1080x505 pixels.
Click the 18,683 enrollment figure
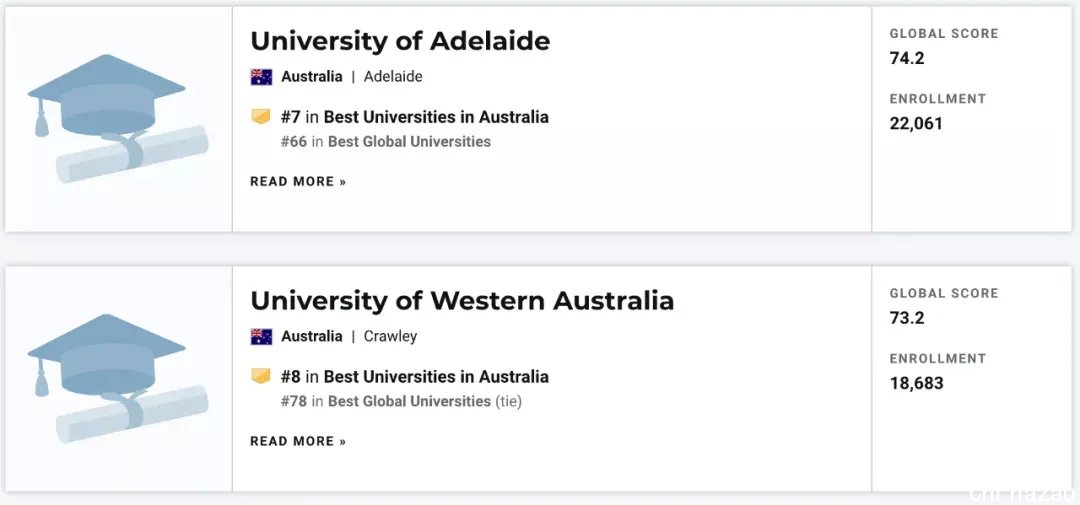[916, 384]
